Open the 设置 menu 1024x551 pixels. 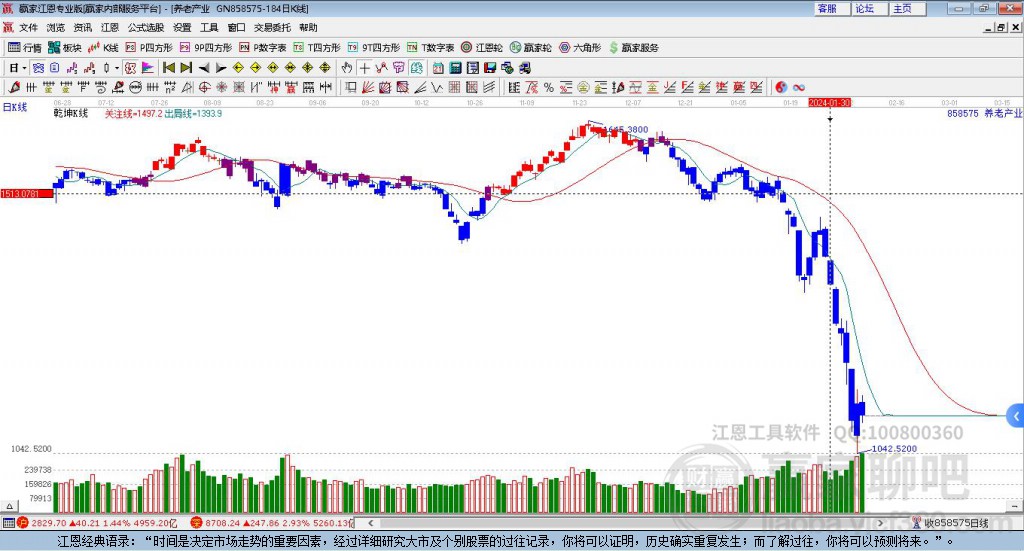(182, 27)
